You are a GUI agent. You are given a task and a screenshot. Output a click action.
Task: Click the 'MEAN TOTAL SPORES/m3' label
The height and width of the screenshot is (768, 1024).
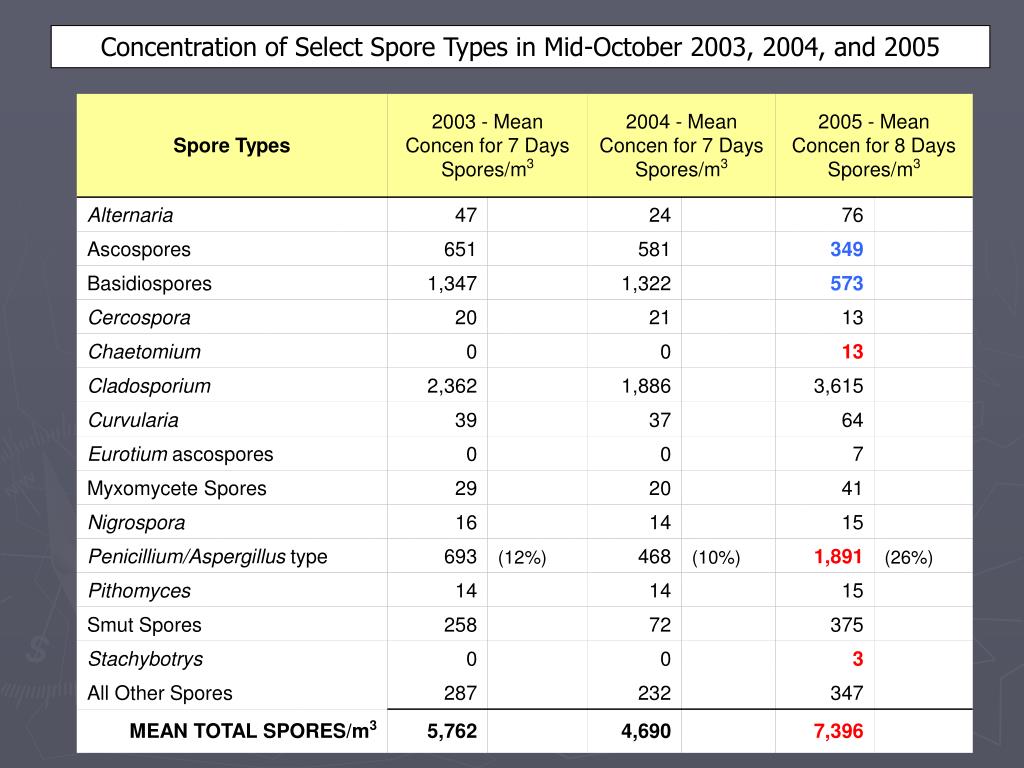pos(253,730)
